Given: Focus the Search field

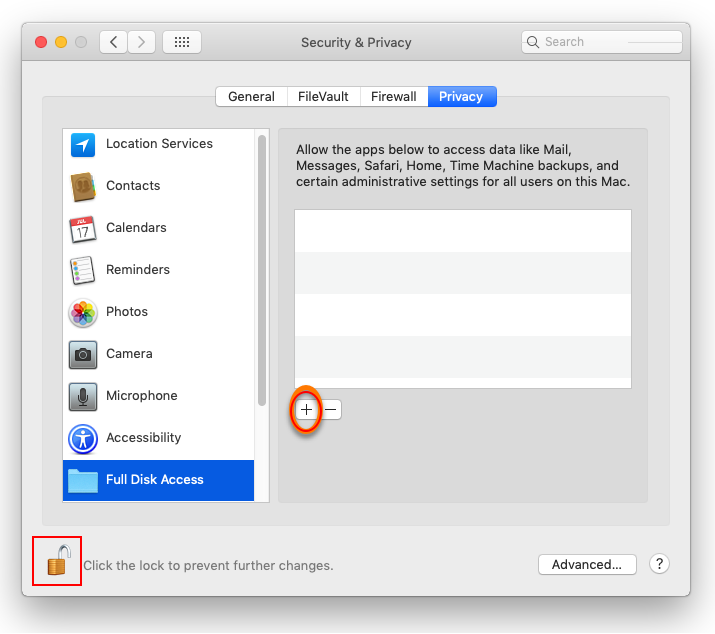Looking at the screenshot, I should [601, 42].
